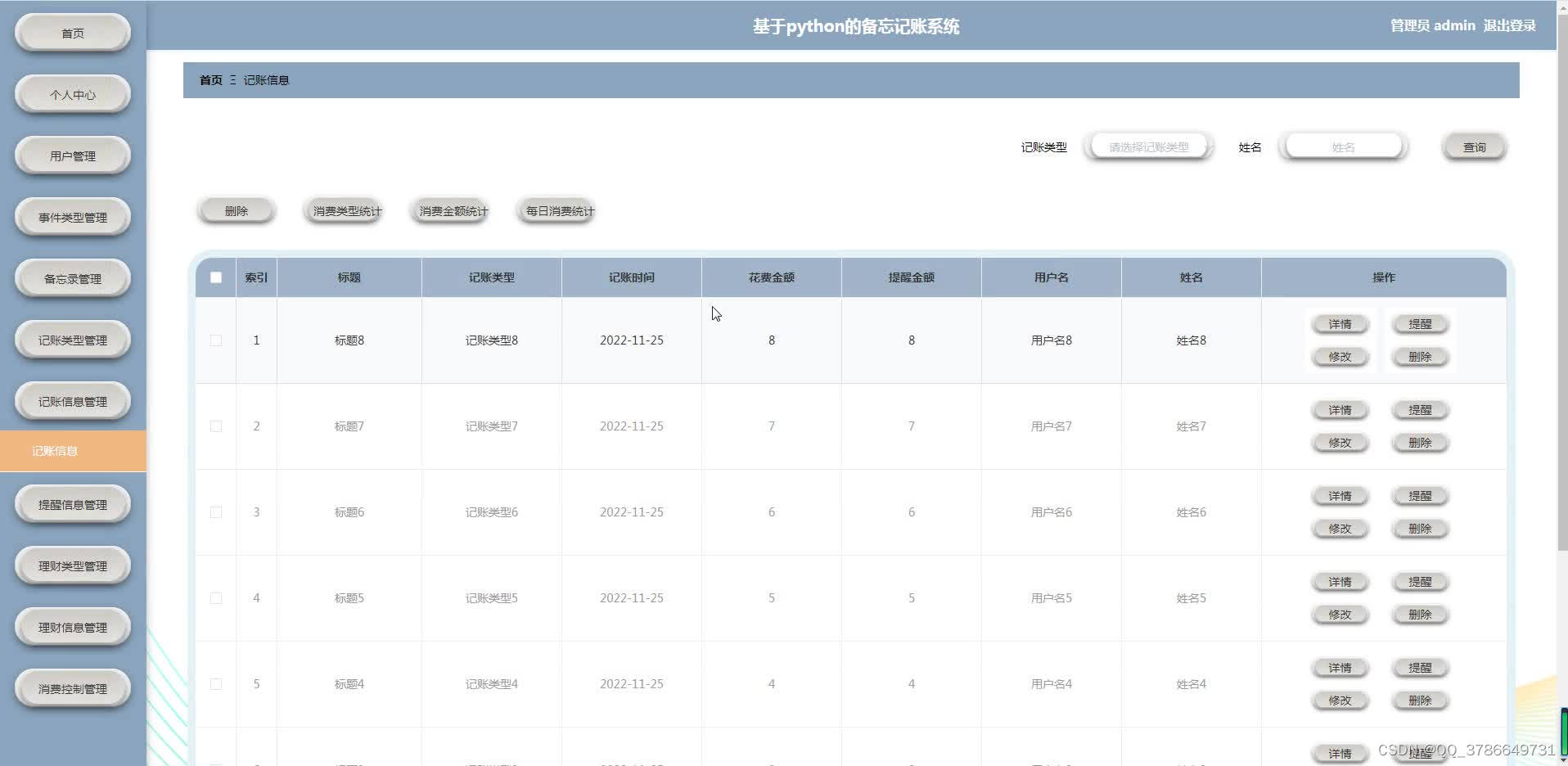Click 修改 for 标题8 row
This screenshot has height=766, width=1568.
pos(1340,357)
